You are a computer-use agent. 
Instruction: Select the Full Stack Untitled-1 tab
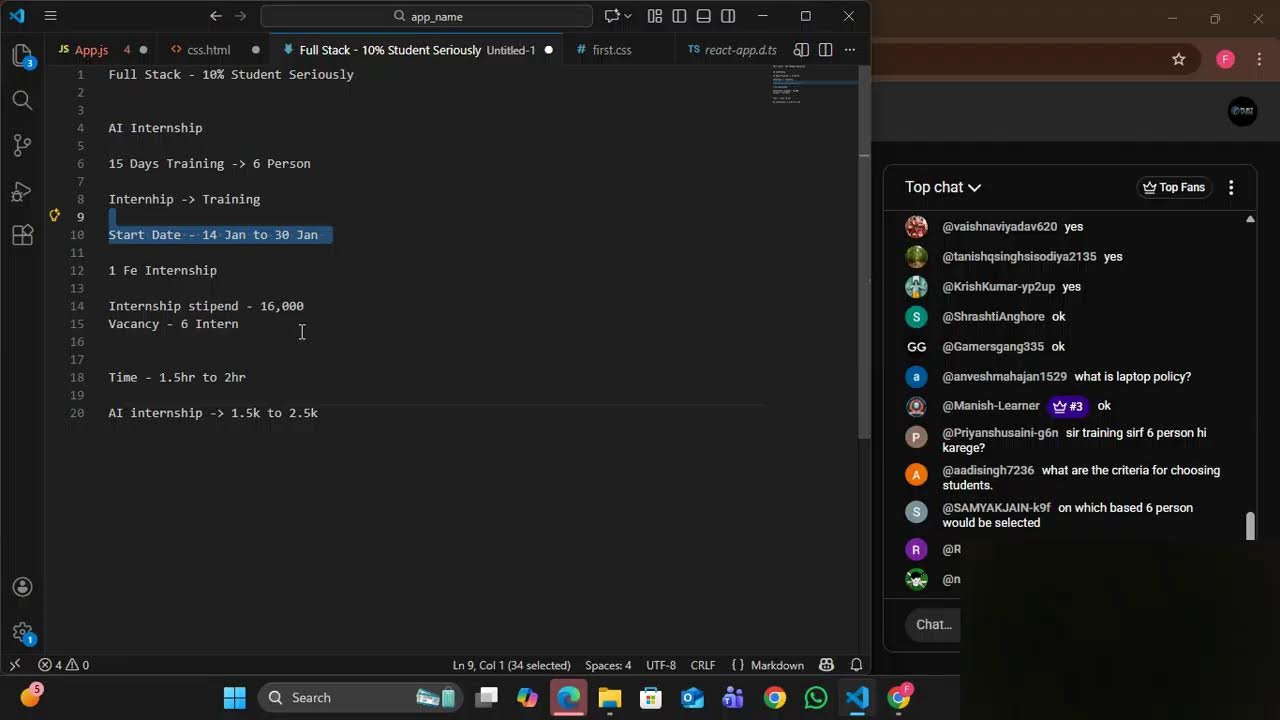(417, 50)
